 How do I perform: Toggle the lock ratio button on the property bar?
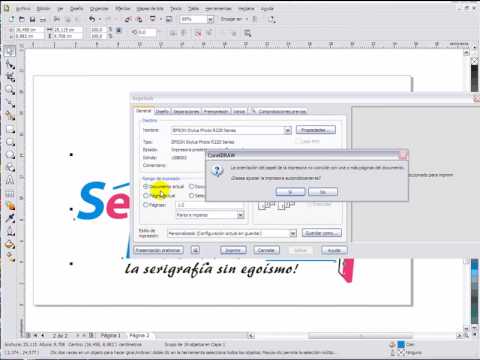(119, 30)
